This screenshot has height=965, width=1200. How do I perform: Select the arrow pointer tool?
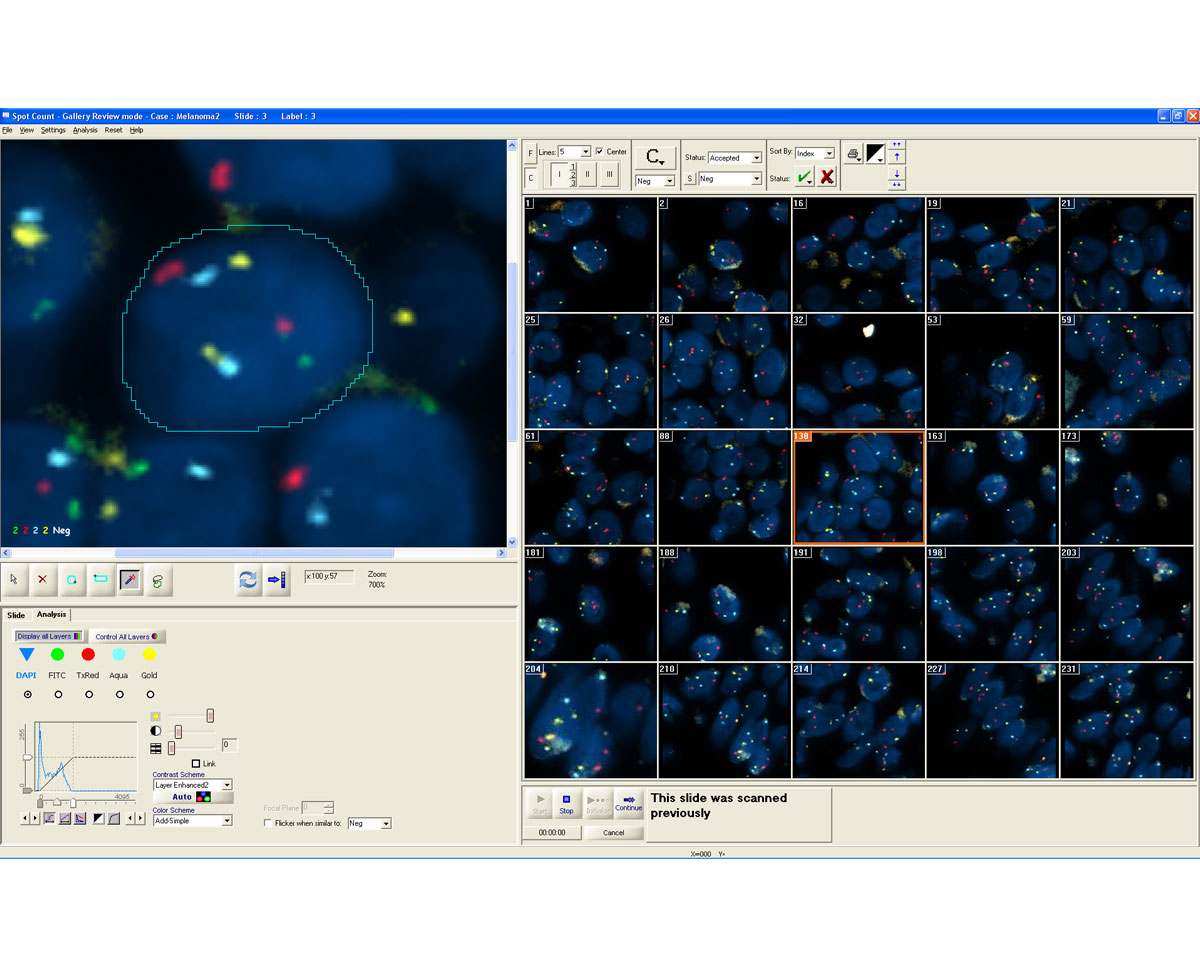tap(14, 579)
